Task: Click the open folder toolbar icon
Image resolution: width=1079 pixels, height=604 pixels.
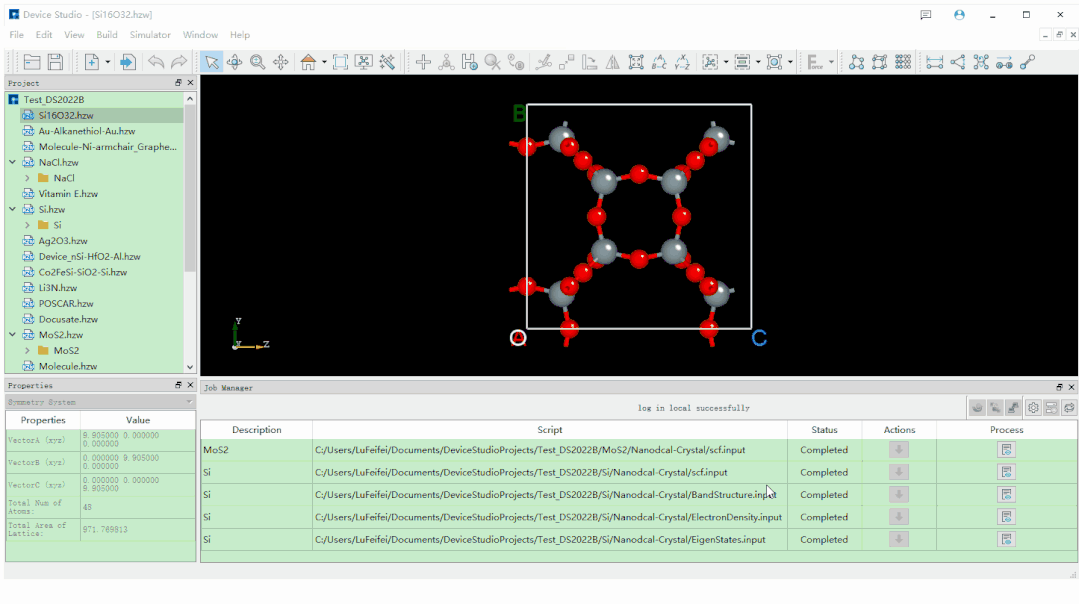Action: 32,62
